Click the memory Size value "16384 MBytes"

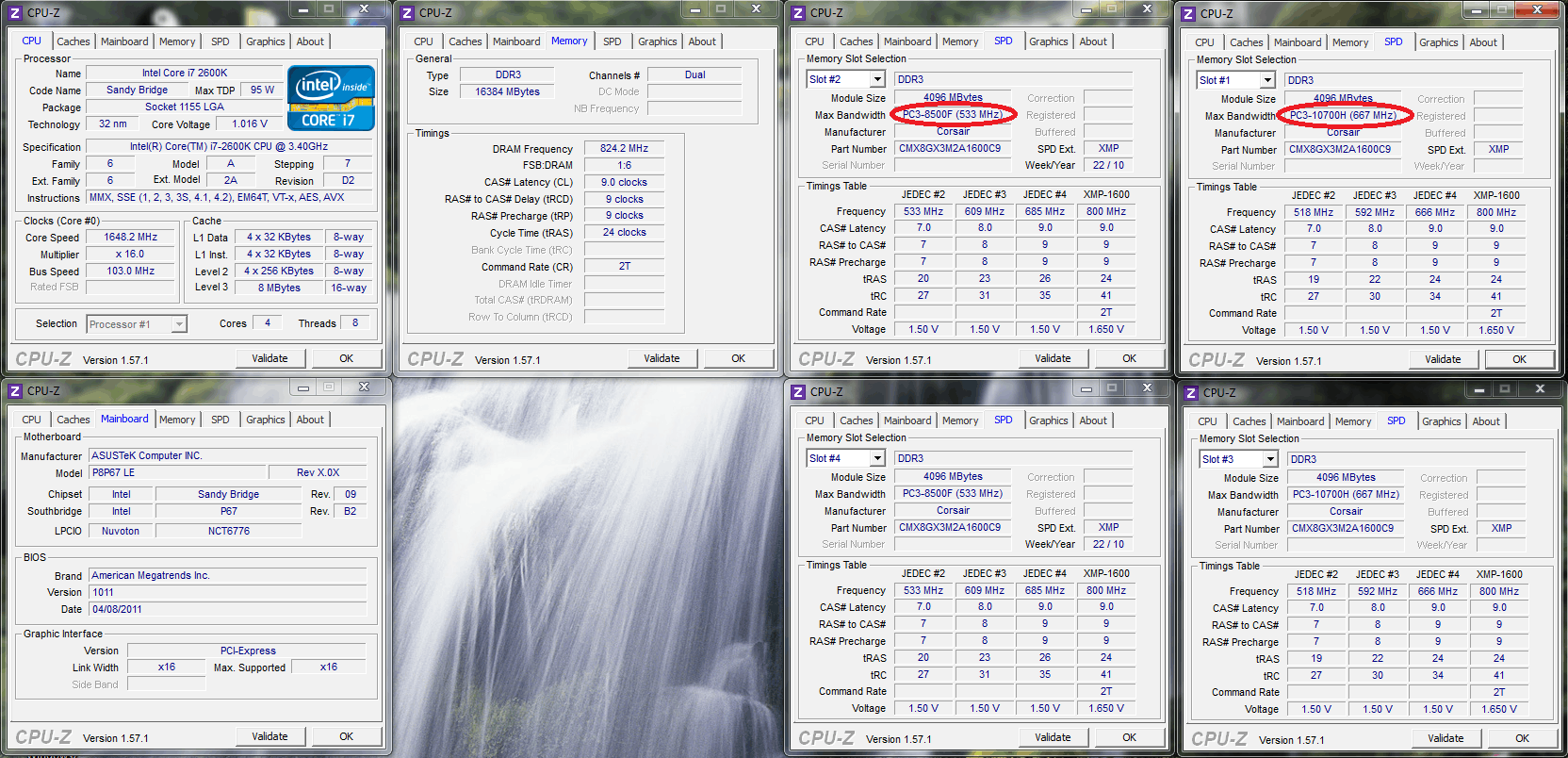[x=508, y=91]
